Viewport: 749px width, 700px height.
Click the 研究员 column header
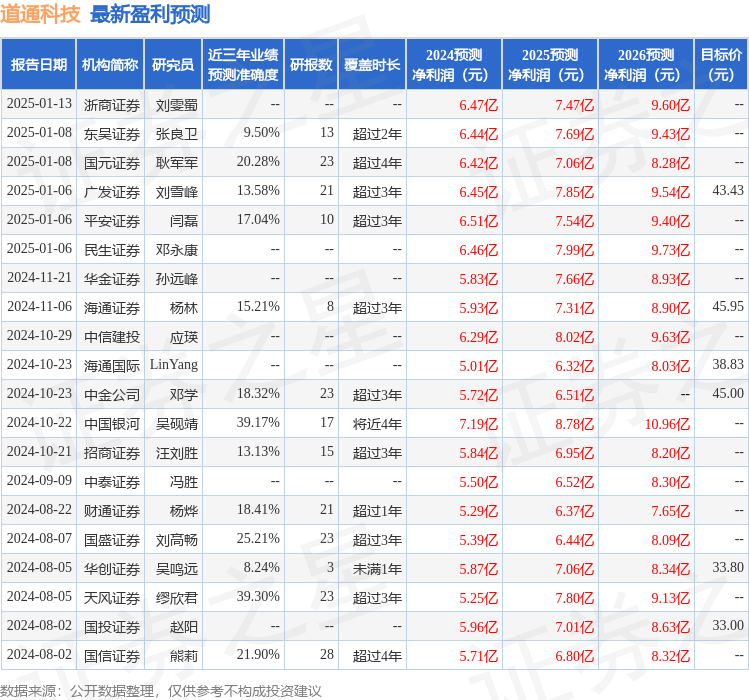pos(173,65)
